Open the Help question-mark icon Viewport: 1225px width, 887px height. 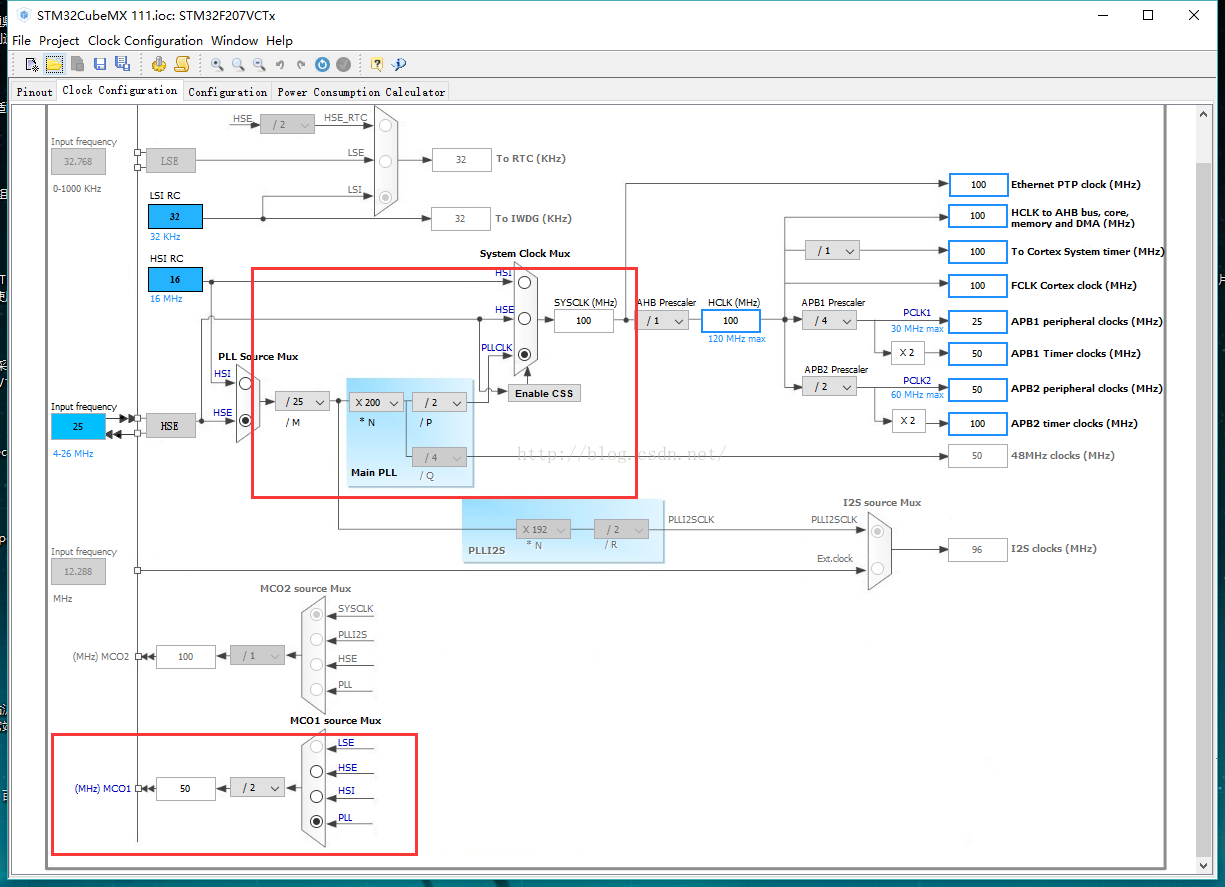(x=377, y=64)
